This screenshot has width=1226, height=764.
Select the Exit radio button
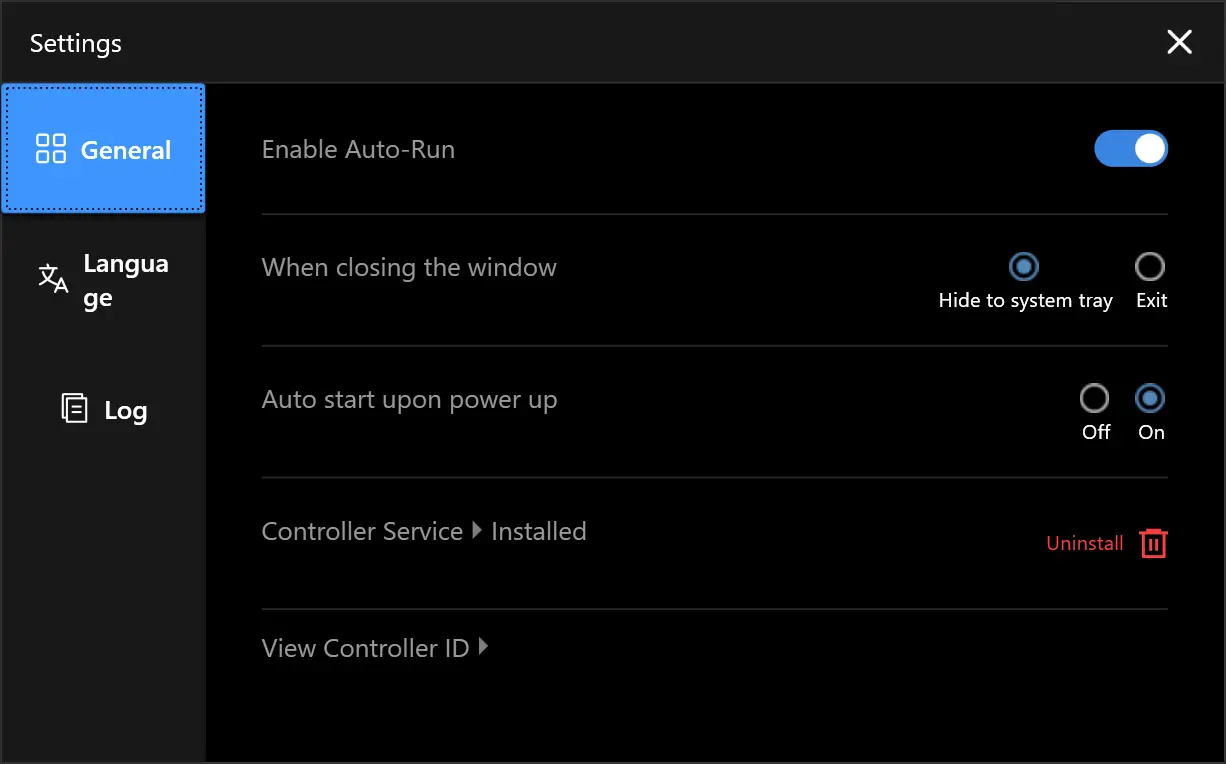click(x=1150, y=267)
